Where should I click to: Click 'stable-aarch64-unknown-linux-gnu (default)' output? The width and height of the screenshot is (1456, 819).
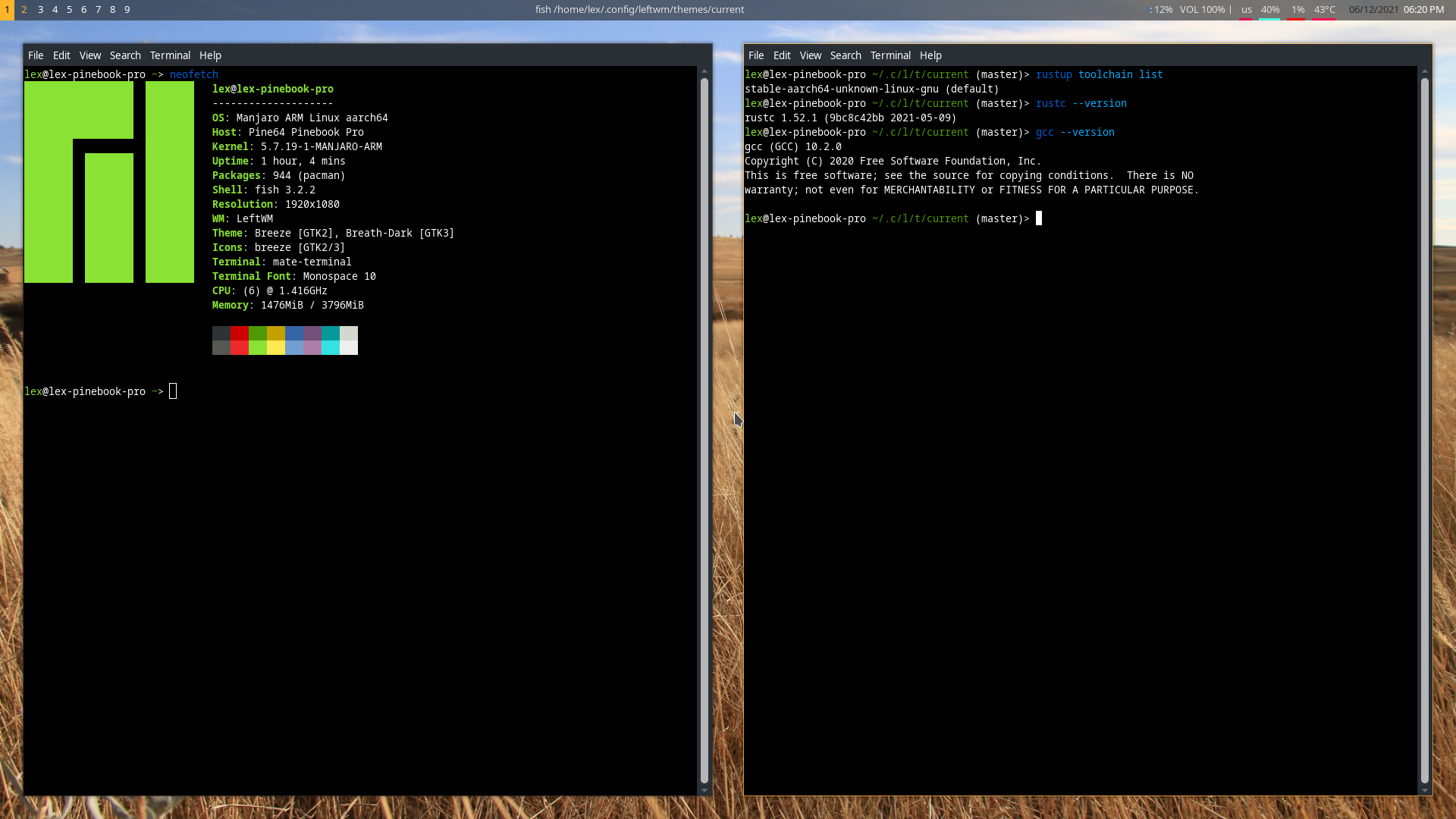click(872, 89)
